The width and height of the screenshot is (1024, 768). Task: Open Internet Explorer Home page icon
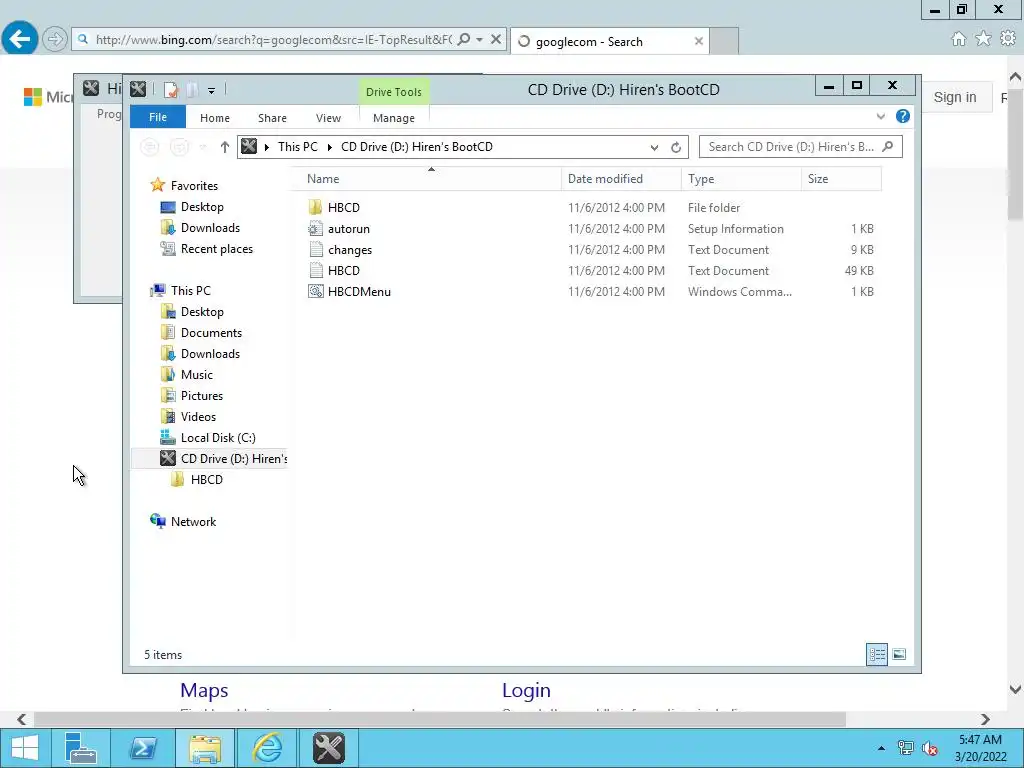[x=958, y=39]
